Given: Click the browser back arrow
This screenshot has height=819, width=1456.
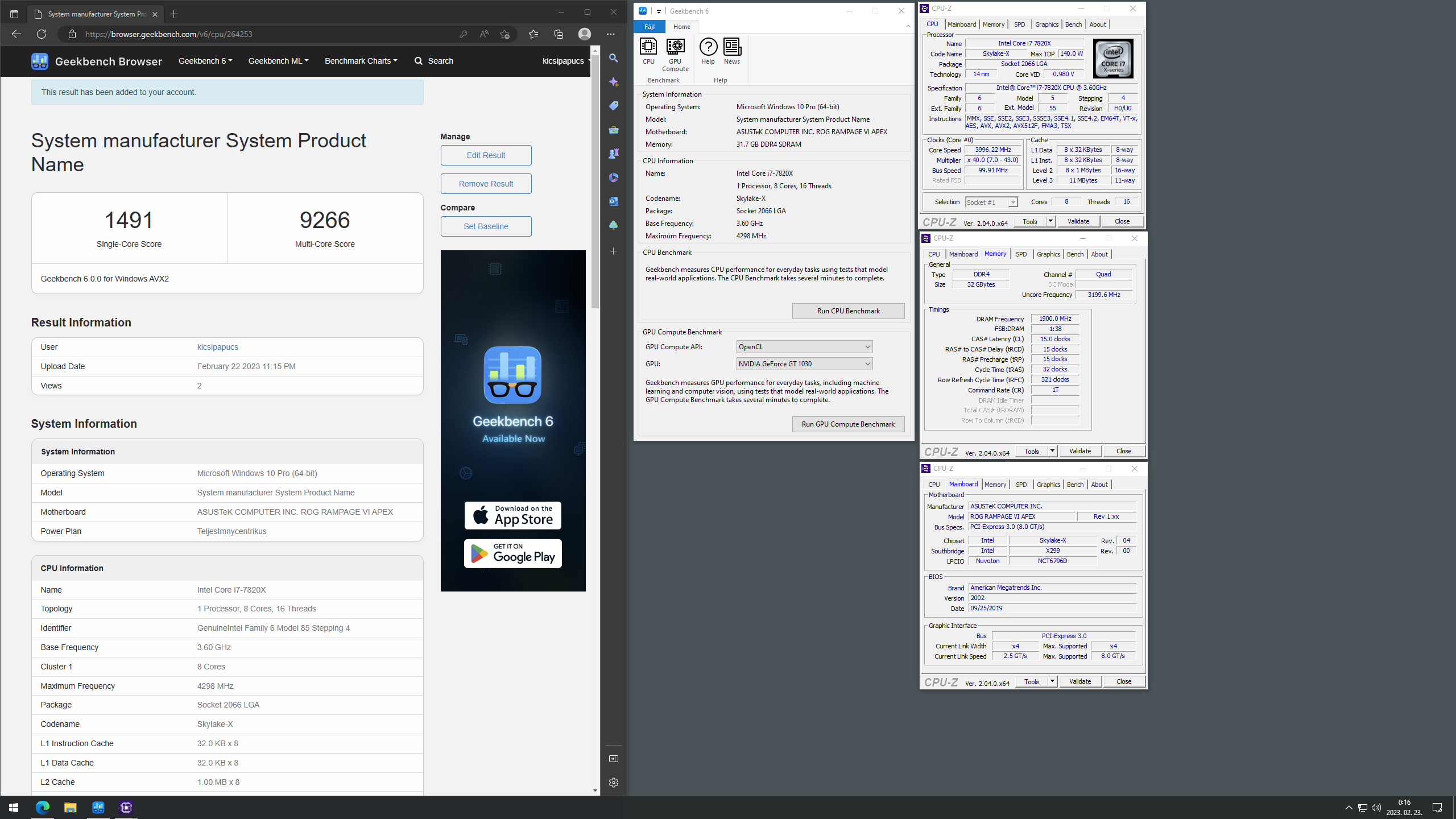Looking at the screenshot, I should [16, 34].
